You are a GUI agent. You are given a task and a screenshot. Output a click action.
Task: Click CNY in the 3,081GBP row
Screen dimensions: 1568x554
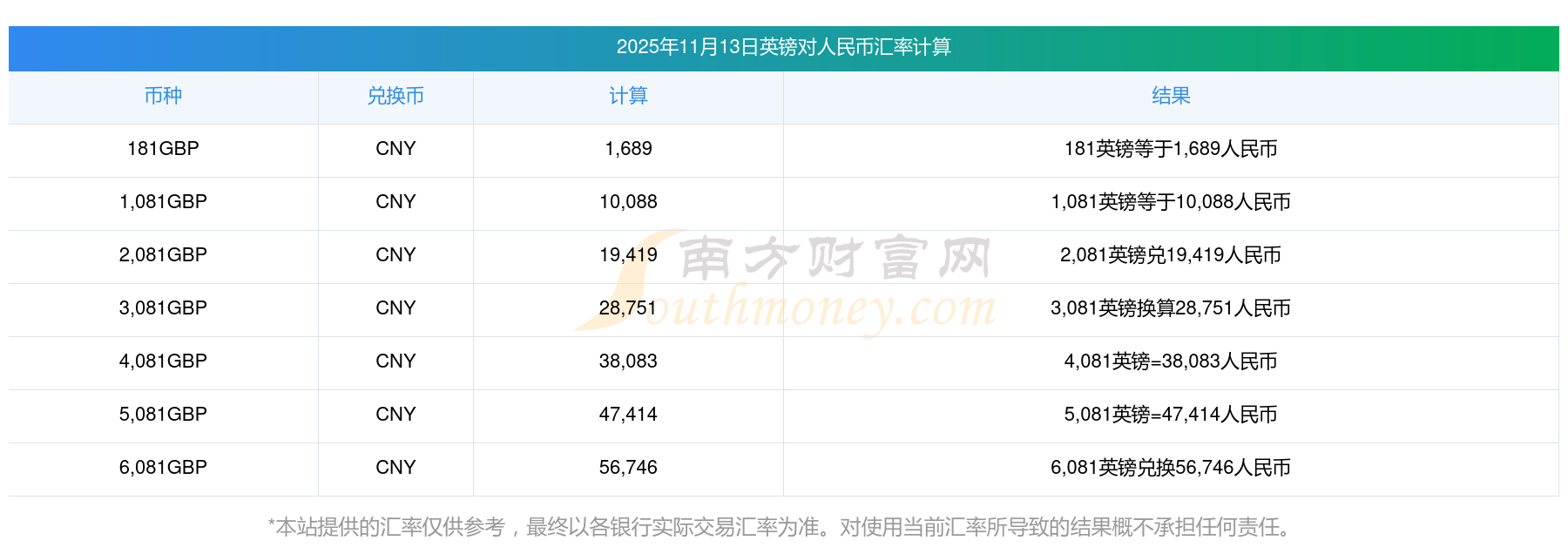click(395, 308)
